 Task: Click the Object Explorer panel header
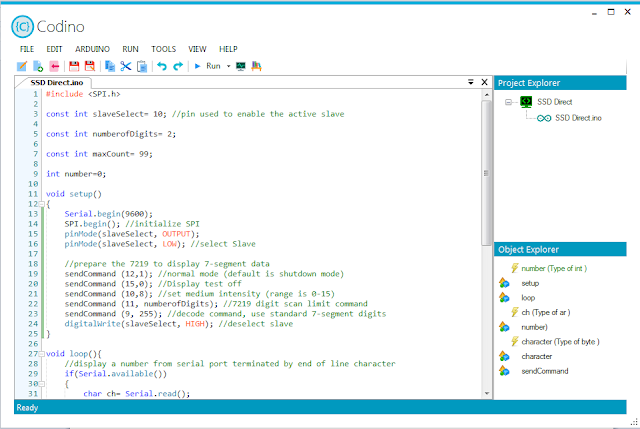tap(560, 249)
